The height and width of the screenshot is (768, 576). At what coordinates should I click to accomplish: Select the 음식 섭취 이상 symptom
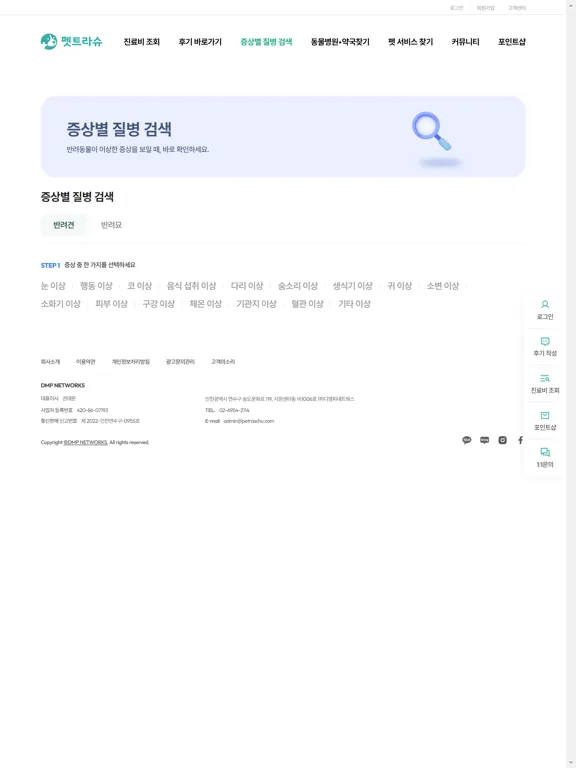[x=191, y=286]
